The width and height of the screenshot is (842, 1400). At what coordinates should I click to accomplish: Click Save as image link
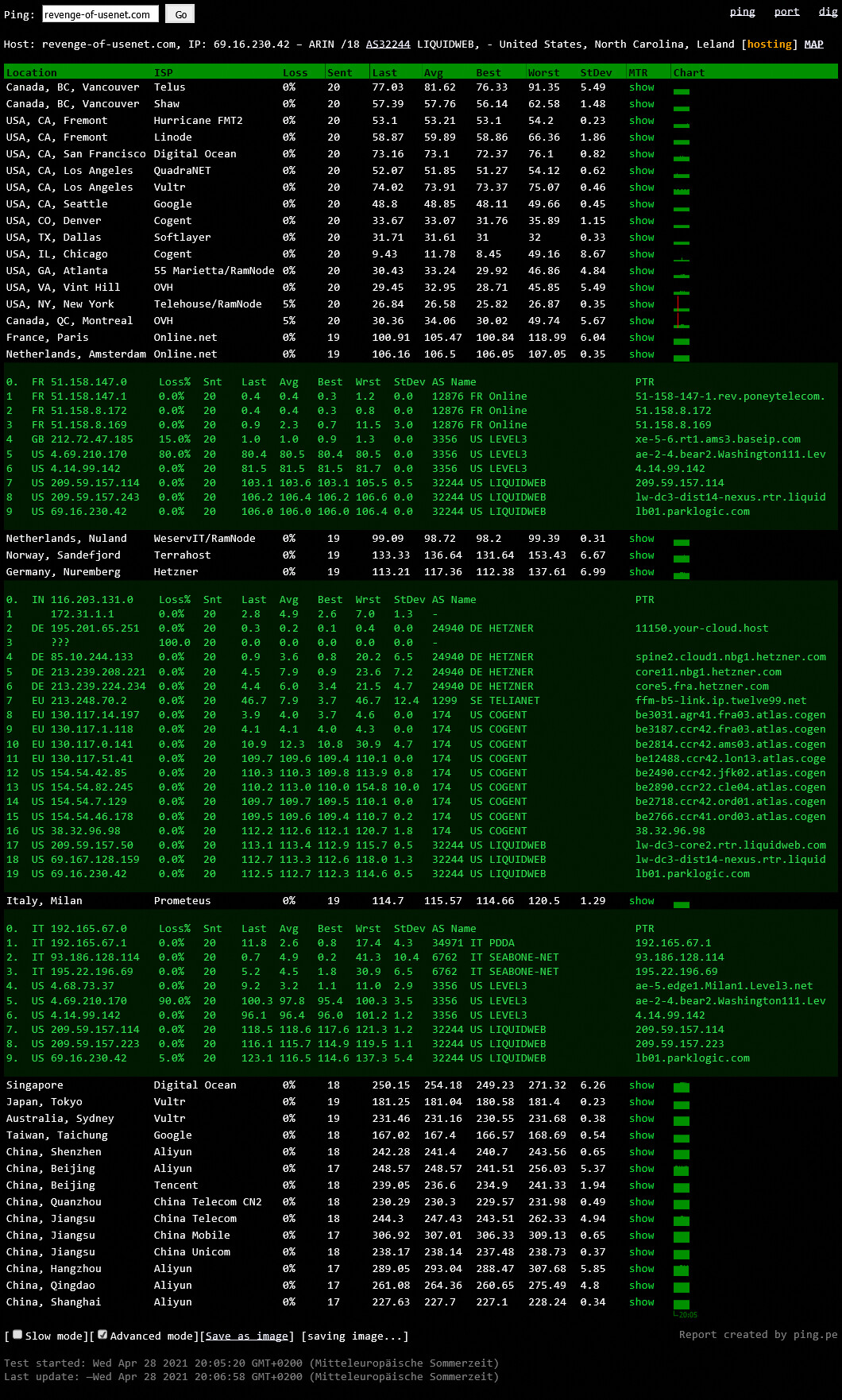click(246, 1336)
